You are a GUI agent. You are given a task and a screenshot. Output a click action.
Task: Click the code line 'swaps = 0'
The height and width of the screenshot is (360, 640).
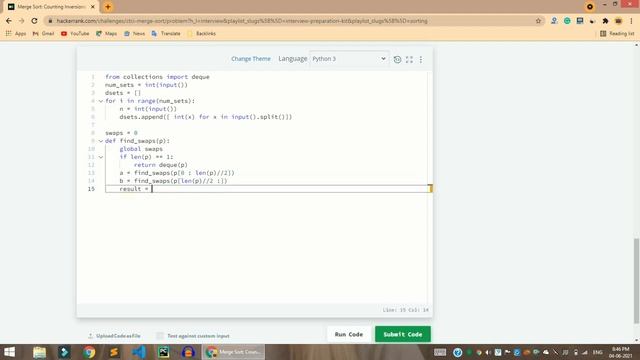[x=121, y=133]
